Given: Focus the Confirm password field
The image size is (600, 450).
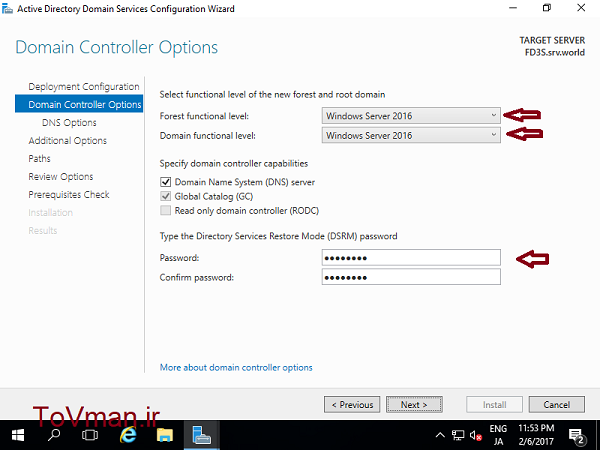Looking at the screenshot, I should (x=411, y=277).
